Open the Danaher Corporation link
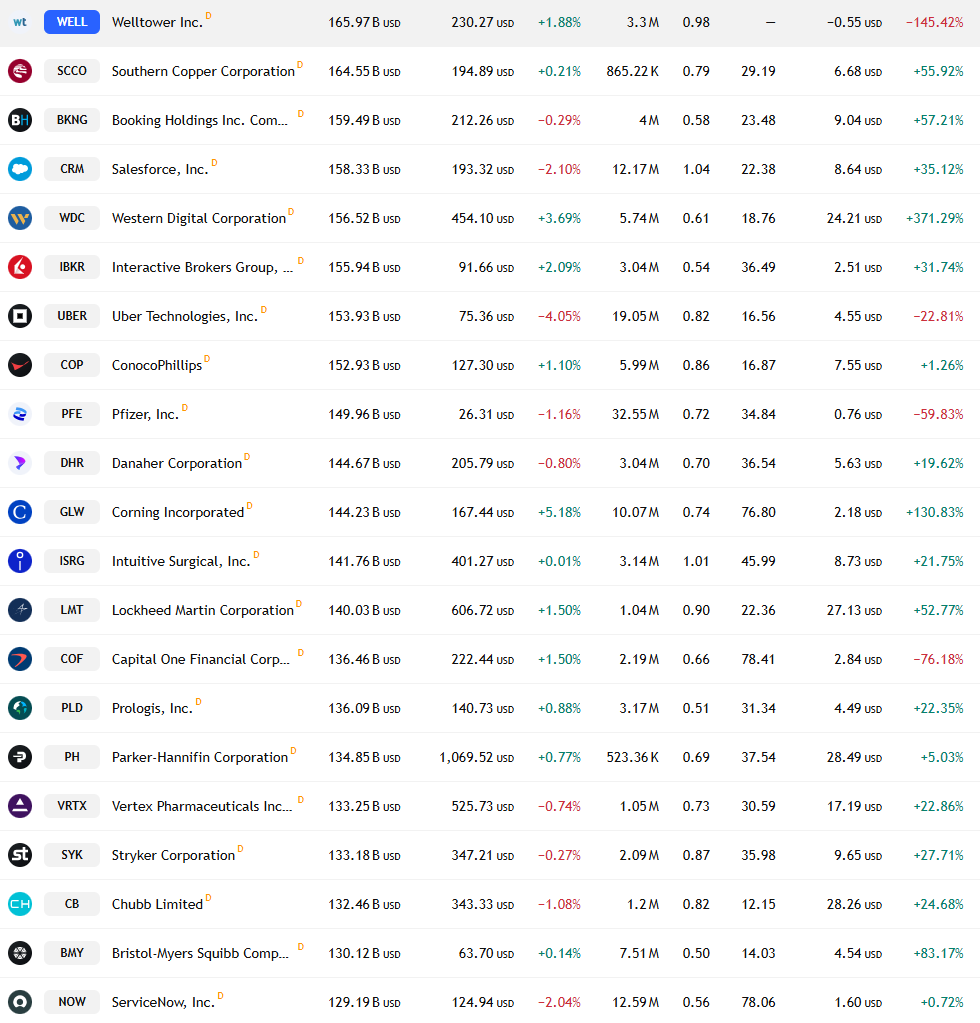This screenshot has width=980, height=1023. (177, 463)
